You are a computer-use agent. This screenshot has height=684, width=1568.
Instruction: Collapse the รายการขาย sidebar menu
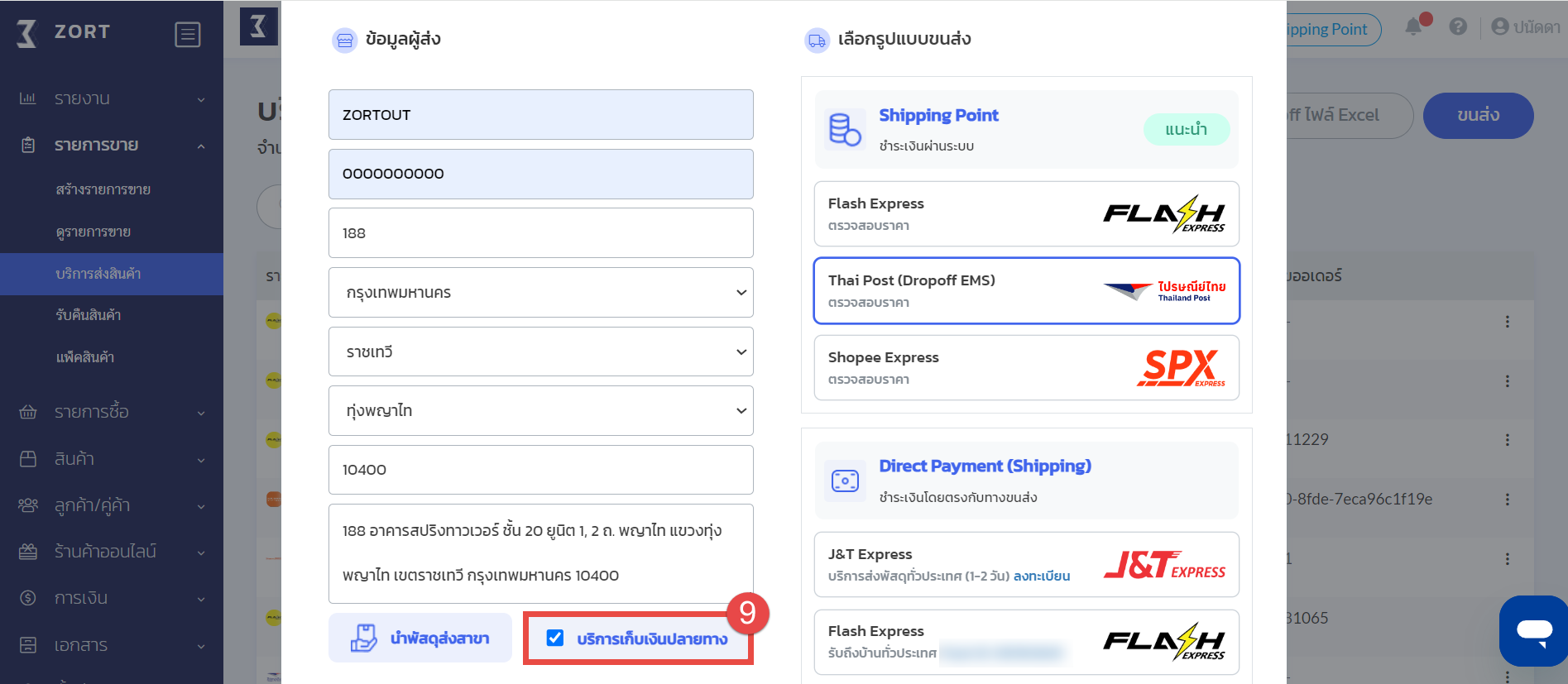point(112,145)
